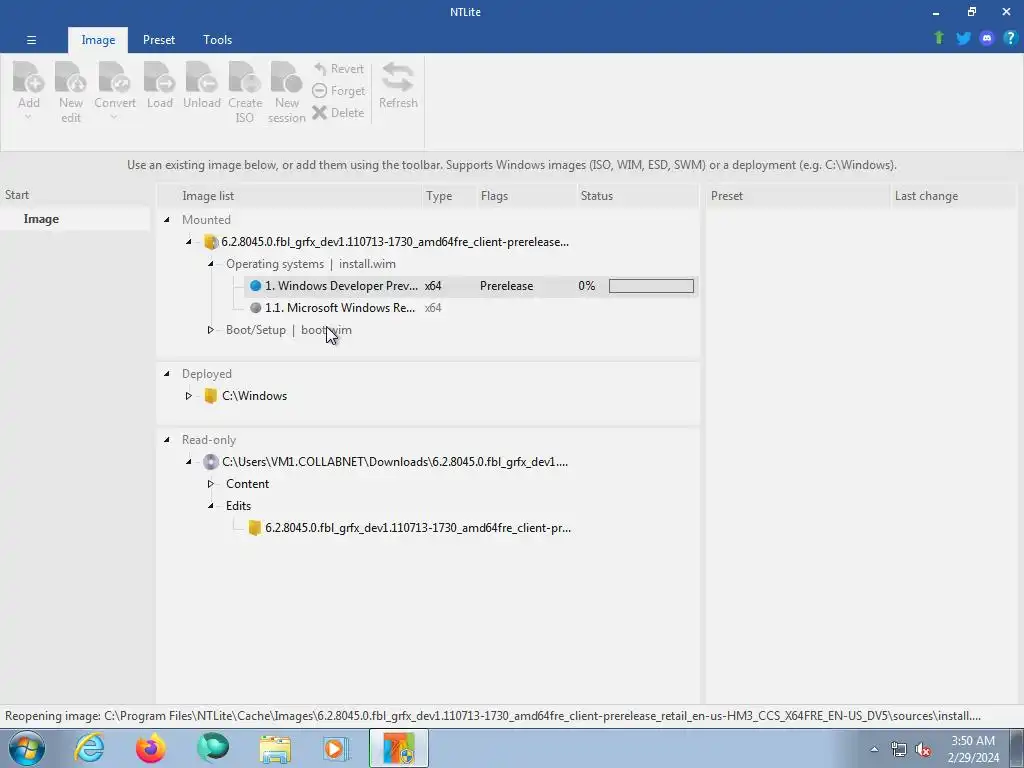This screenshot has height=768, width=1024.
Task: Click the volume muted tray icon
Action: coord(923,749)
